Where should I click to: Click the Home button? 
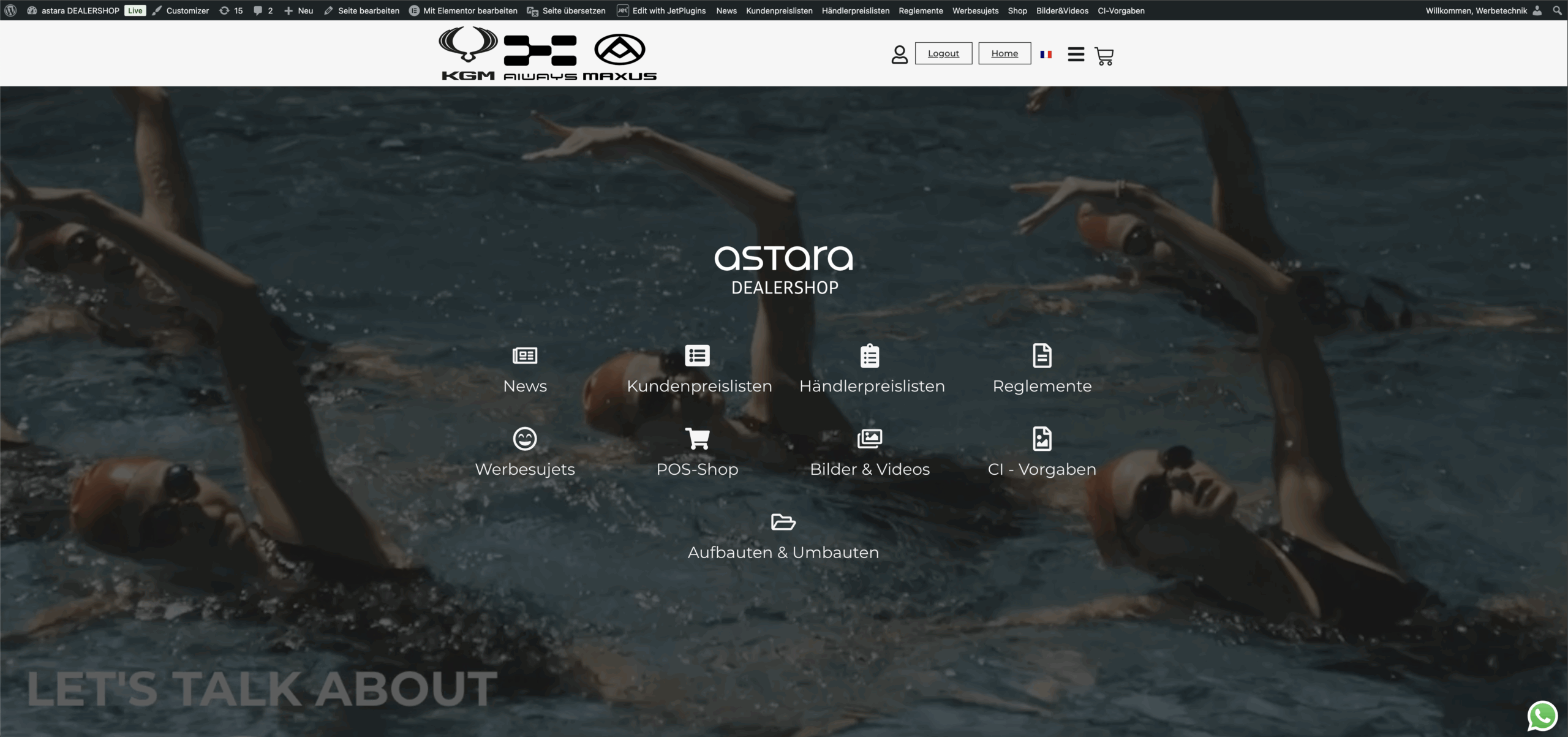1005,53
